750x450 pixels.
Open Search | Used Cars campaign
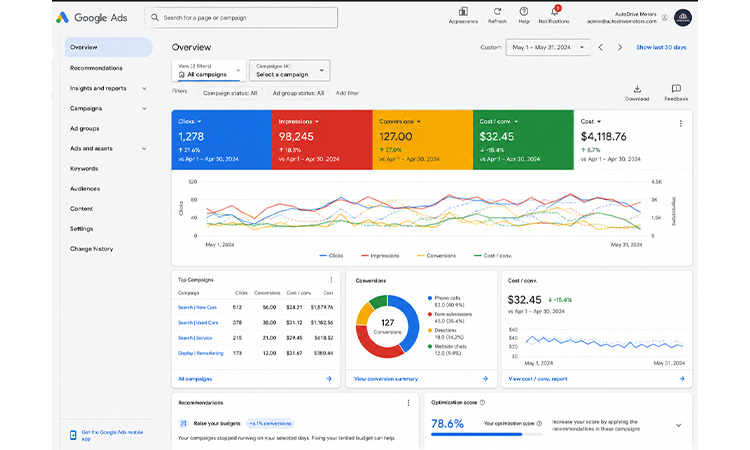pos(198,323)
